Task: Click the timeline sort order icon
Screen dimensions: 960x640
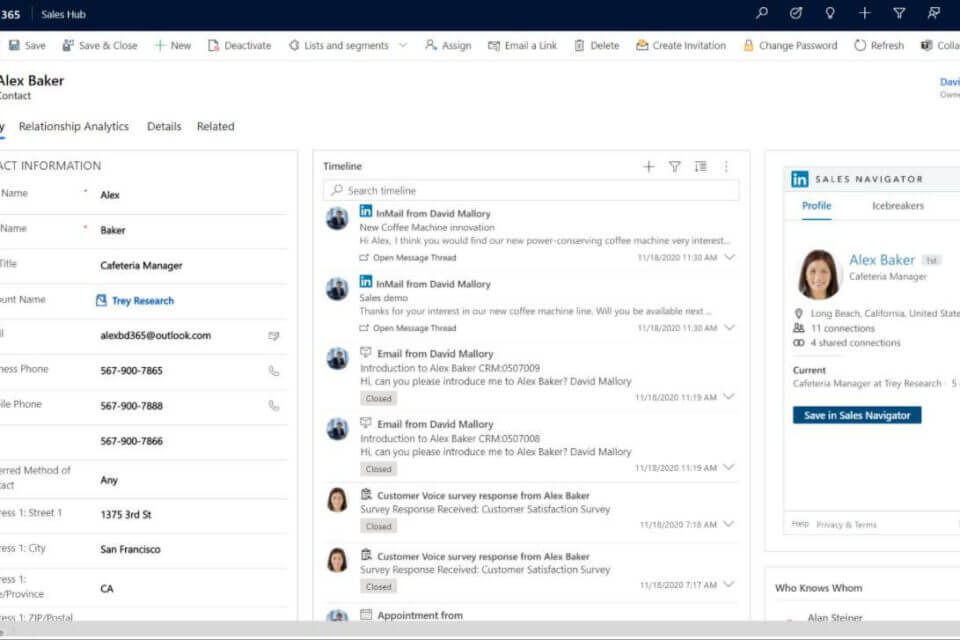Action: 700,167
